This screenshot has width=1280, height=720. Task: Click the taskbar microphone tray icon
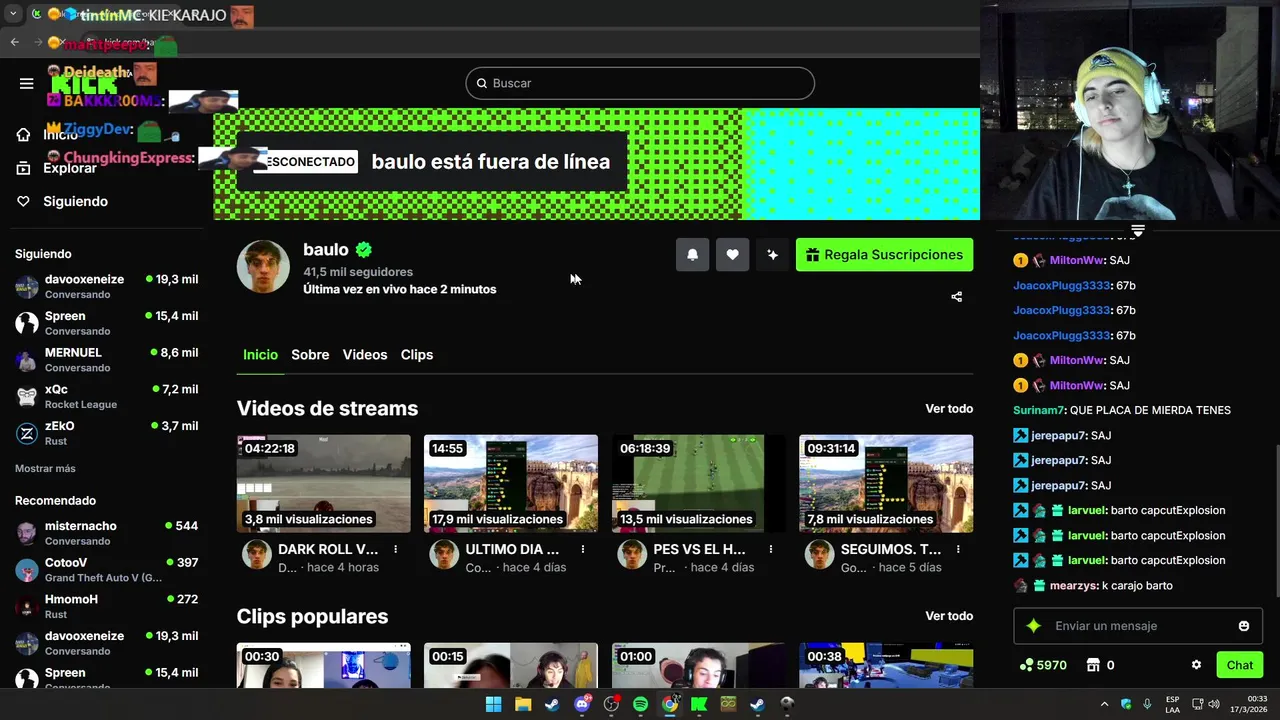[1147, 704]
